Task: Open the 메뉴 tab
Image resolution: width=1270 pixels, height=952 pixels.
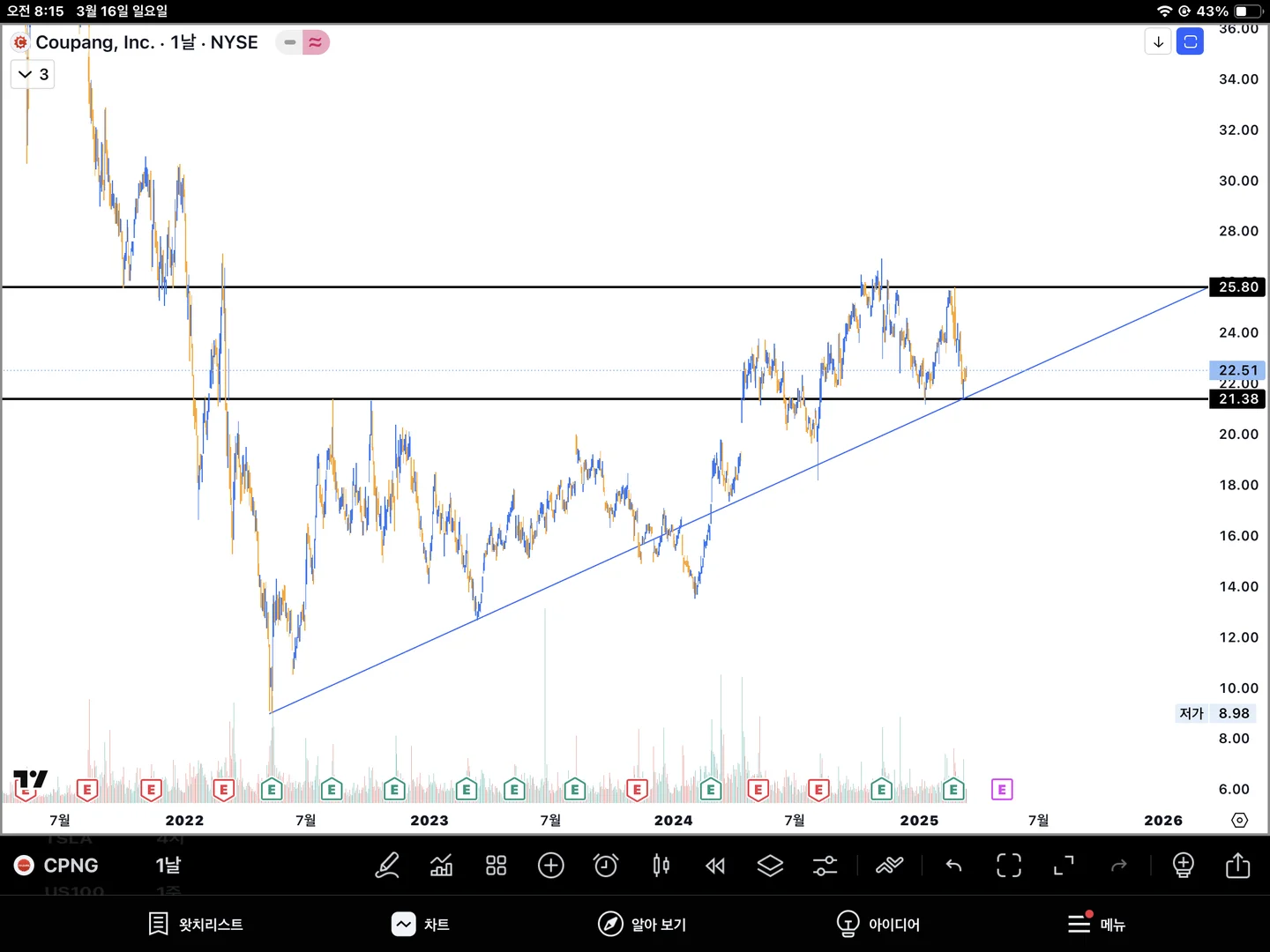Action: point(1096,924)
